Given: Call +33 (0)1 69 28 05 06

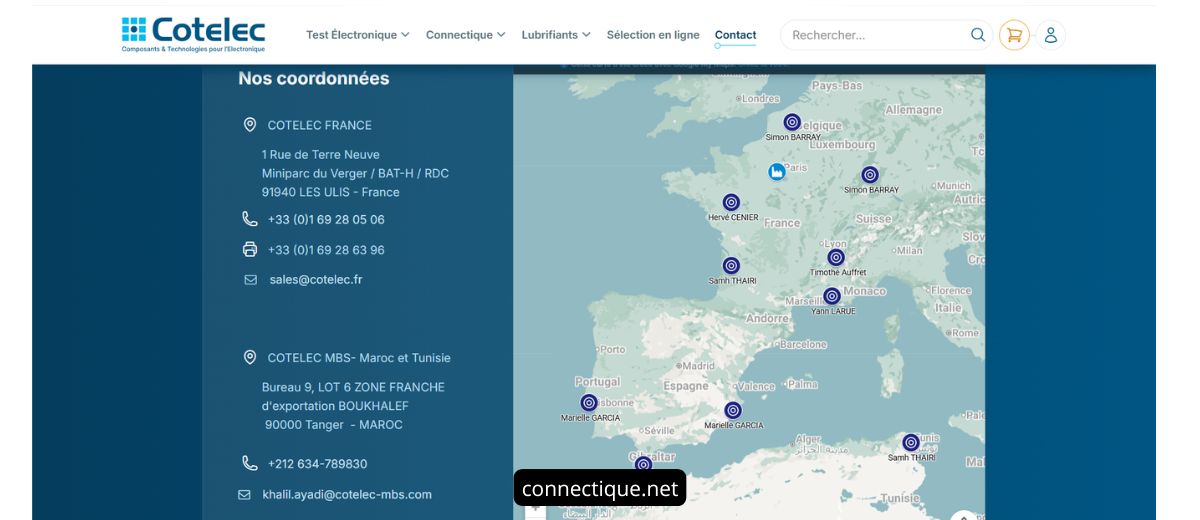Looking at the screenshot, I should pos(326,220).
